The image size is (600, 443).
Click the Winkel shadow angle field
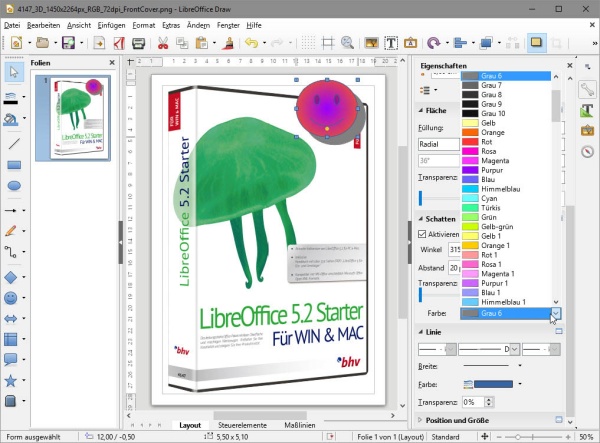(x=454, y=249)
